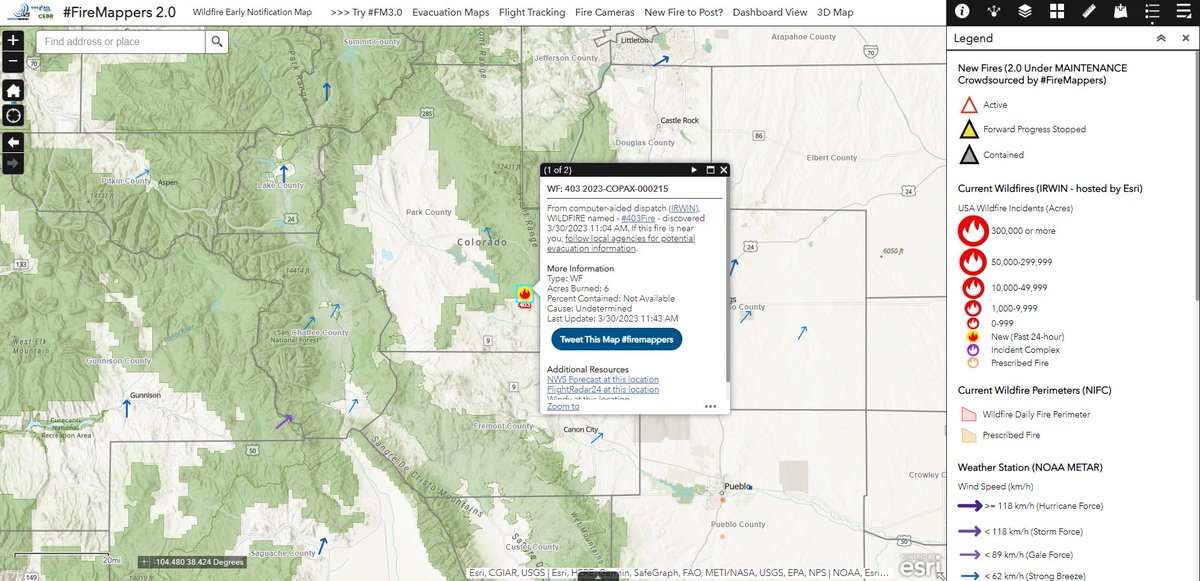Click the Contained gray triangle symbol

967,155
